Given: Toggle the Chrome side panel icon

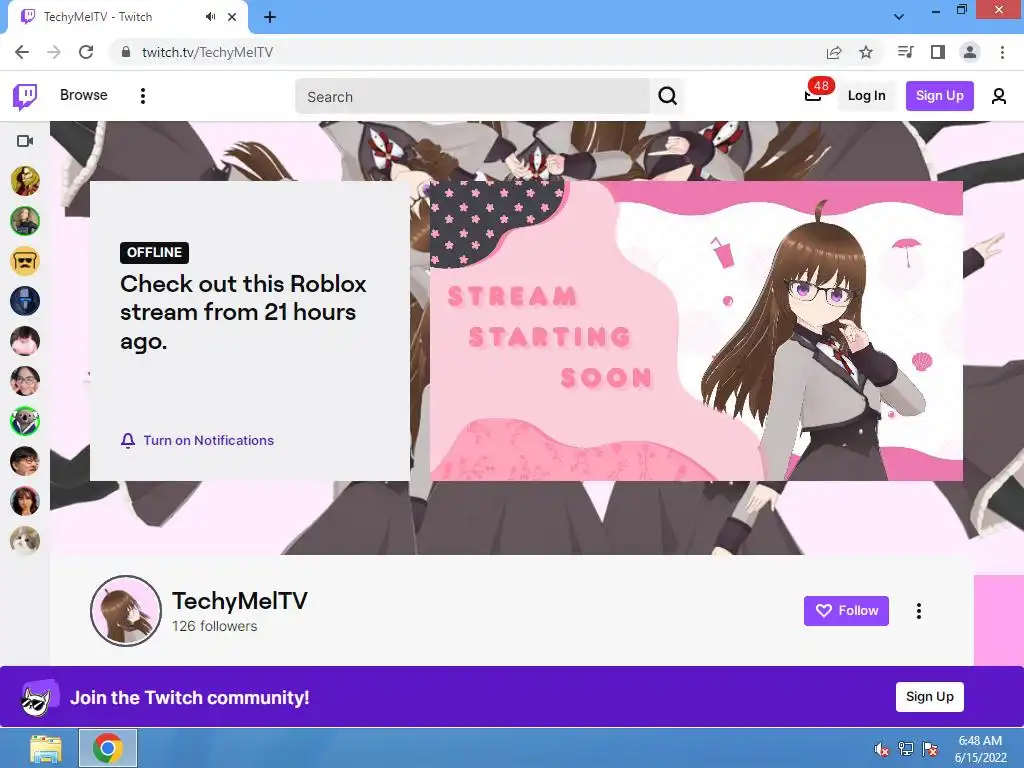Looking at the screenshot, I should tap(938, 52).
